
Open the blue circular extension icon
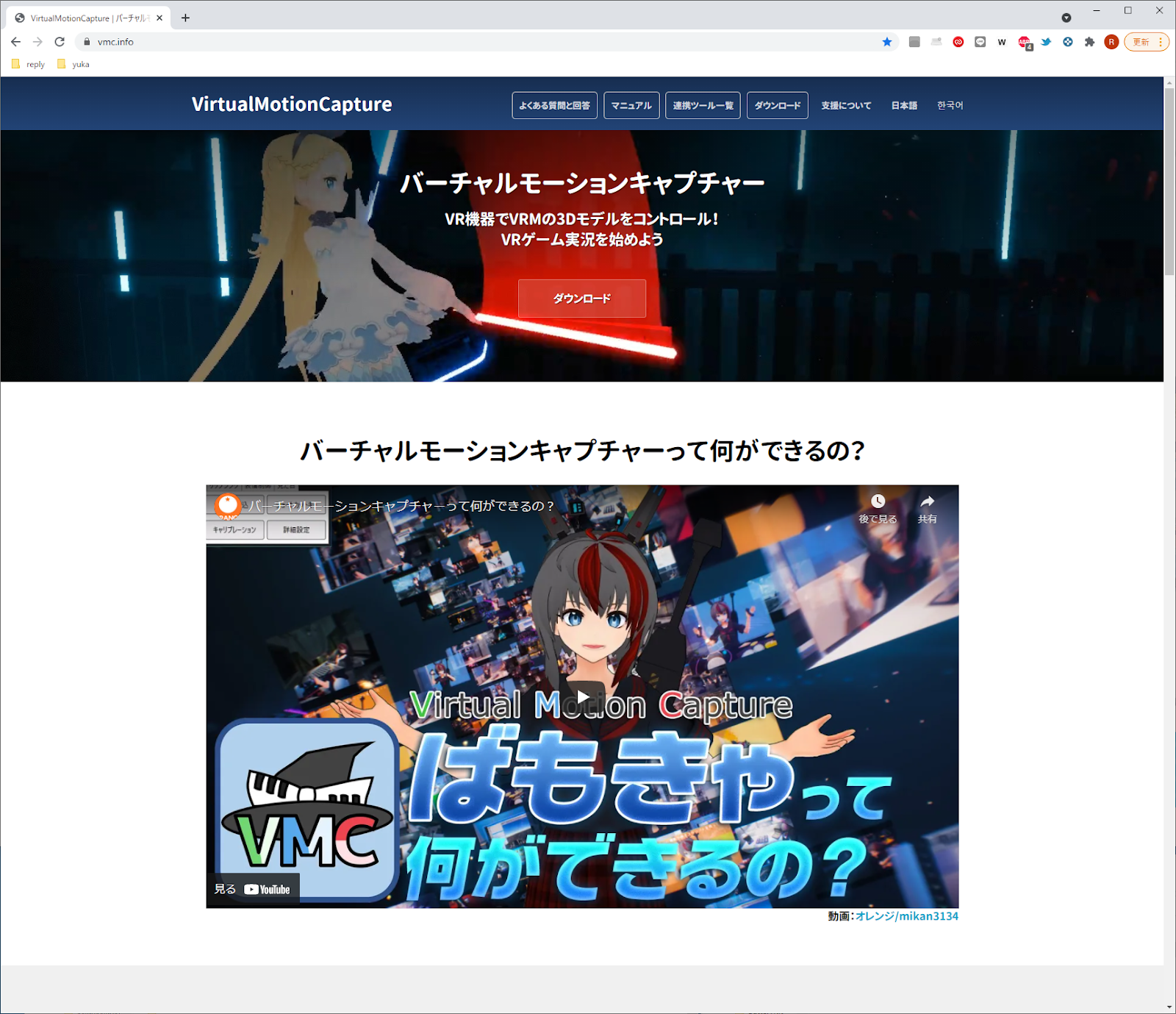tap(1068, 42)
